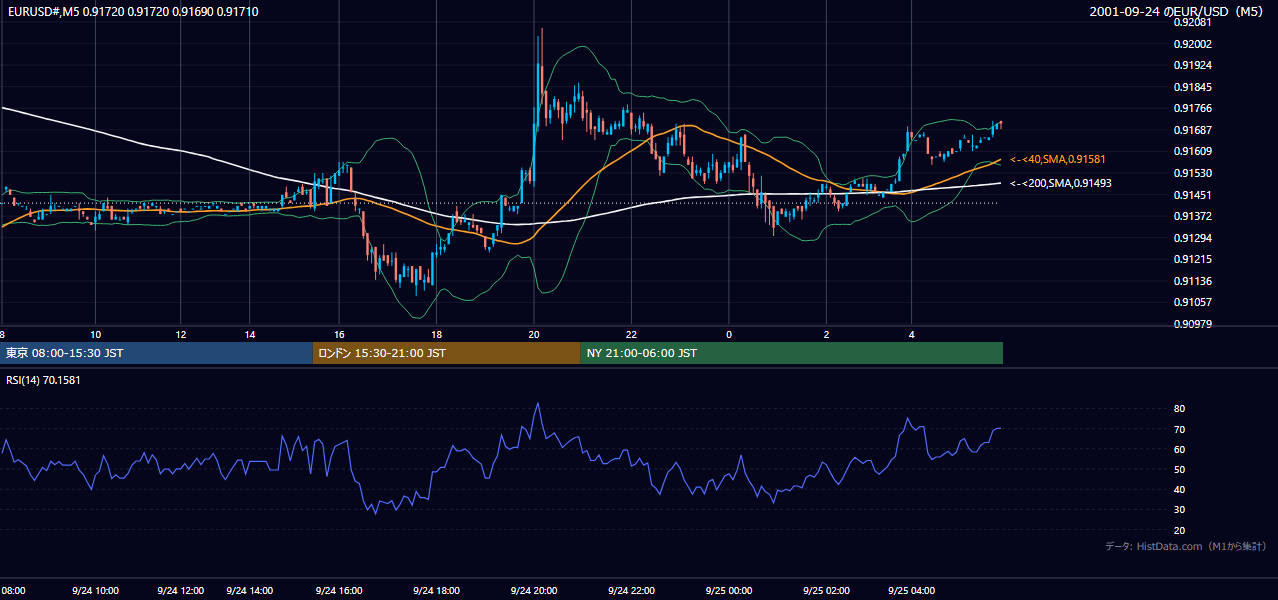1278x600 pixels.
Task: Select the NY 21:00-06:00 JST session bar
Action: (791, 353)
